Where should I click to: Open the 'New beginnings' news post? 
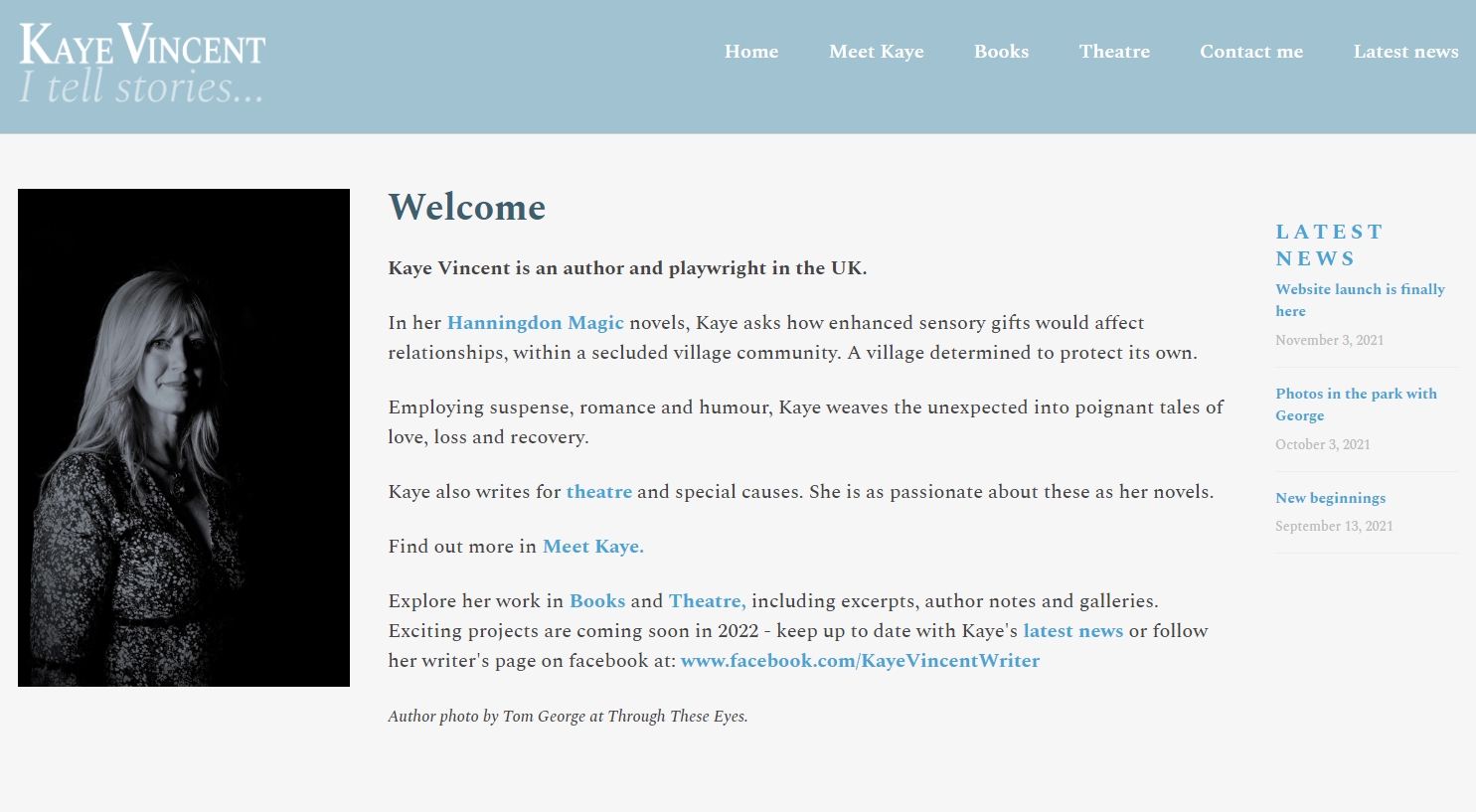click(1330, 498)
